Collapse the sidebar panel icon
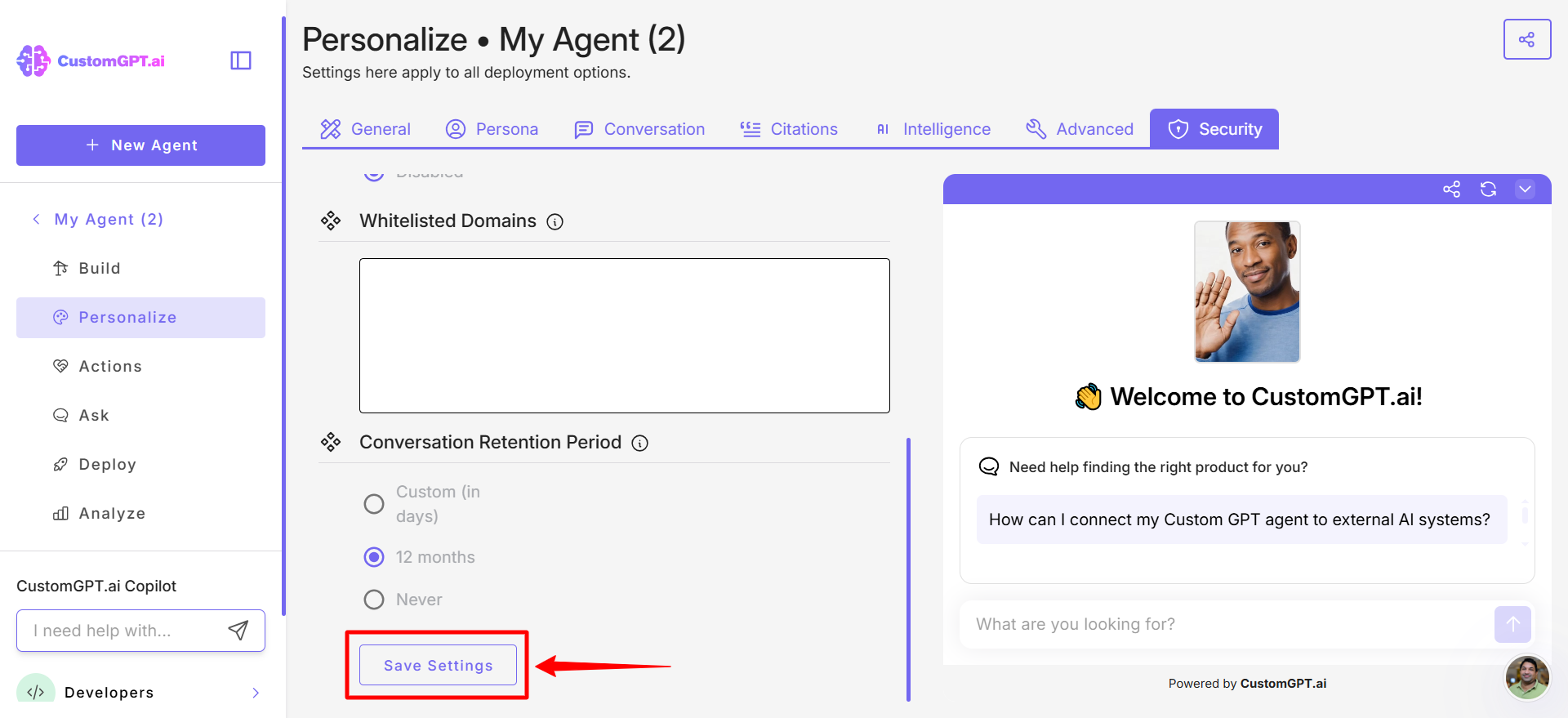 [241, 60]
